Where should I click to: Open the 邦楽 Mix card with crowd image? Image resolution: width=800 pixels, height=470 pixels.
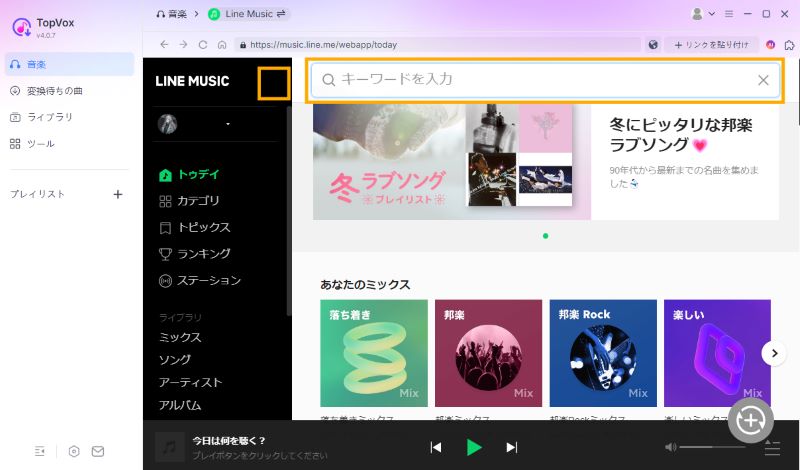[x=488, y=353]
